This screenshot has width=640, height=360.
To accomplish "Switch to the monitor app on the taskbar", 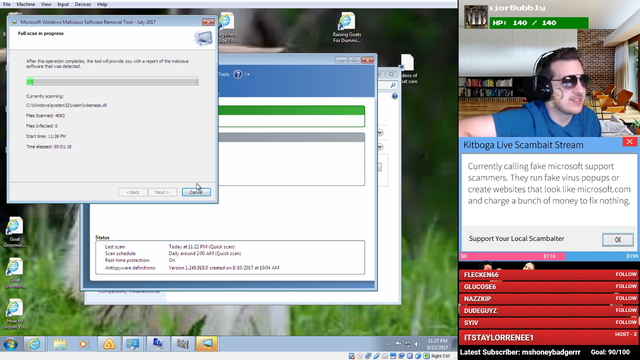I will pos(133,344).
